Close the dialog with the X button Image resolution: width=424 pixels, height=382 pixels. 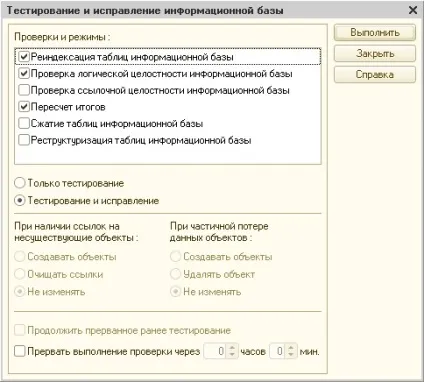click(x=413, y=10)
